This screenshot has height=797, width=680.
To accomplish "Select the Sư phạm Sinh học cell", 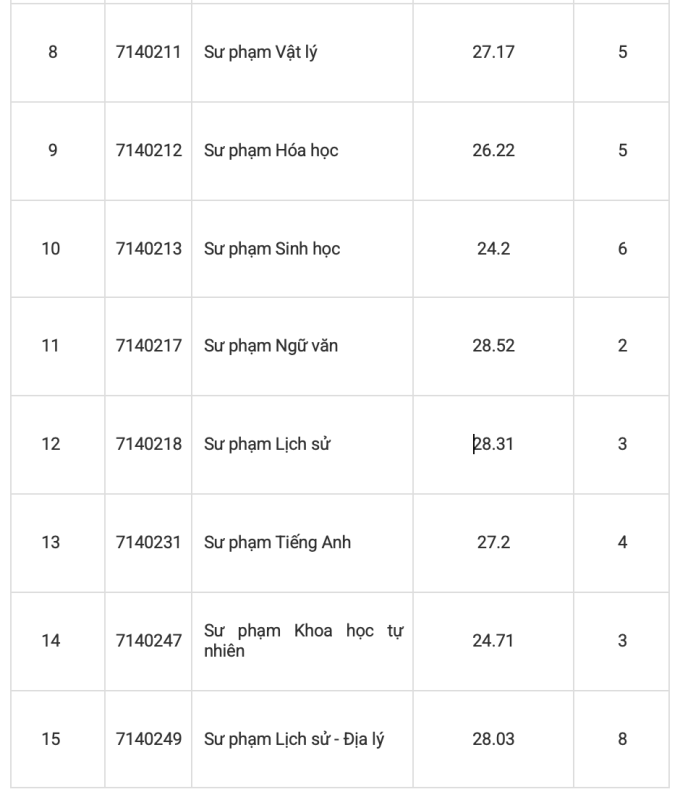I will coord(302,249).
